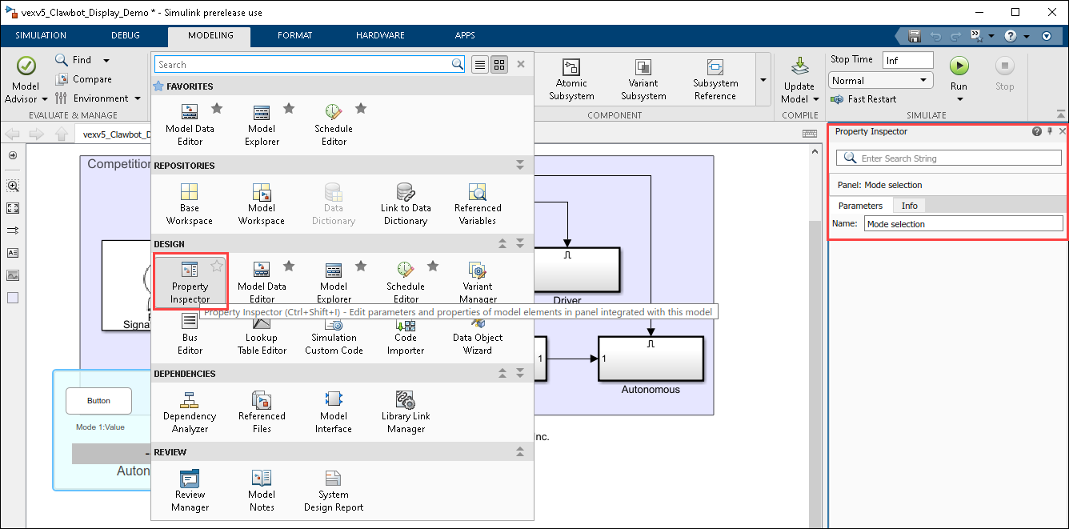The image size is (1069, 529).
Task: Open Referenced Variables
Action: [x=478, y=204]
